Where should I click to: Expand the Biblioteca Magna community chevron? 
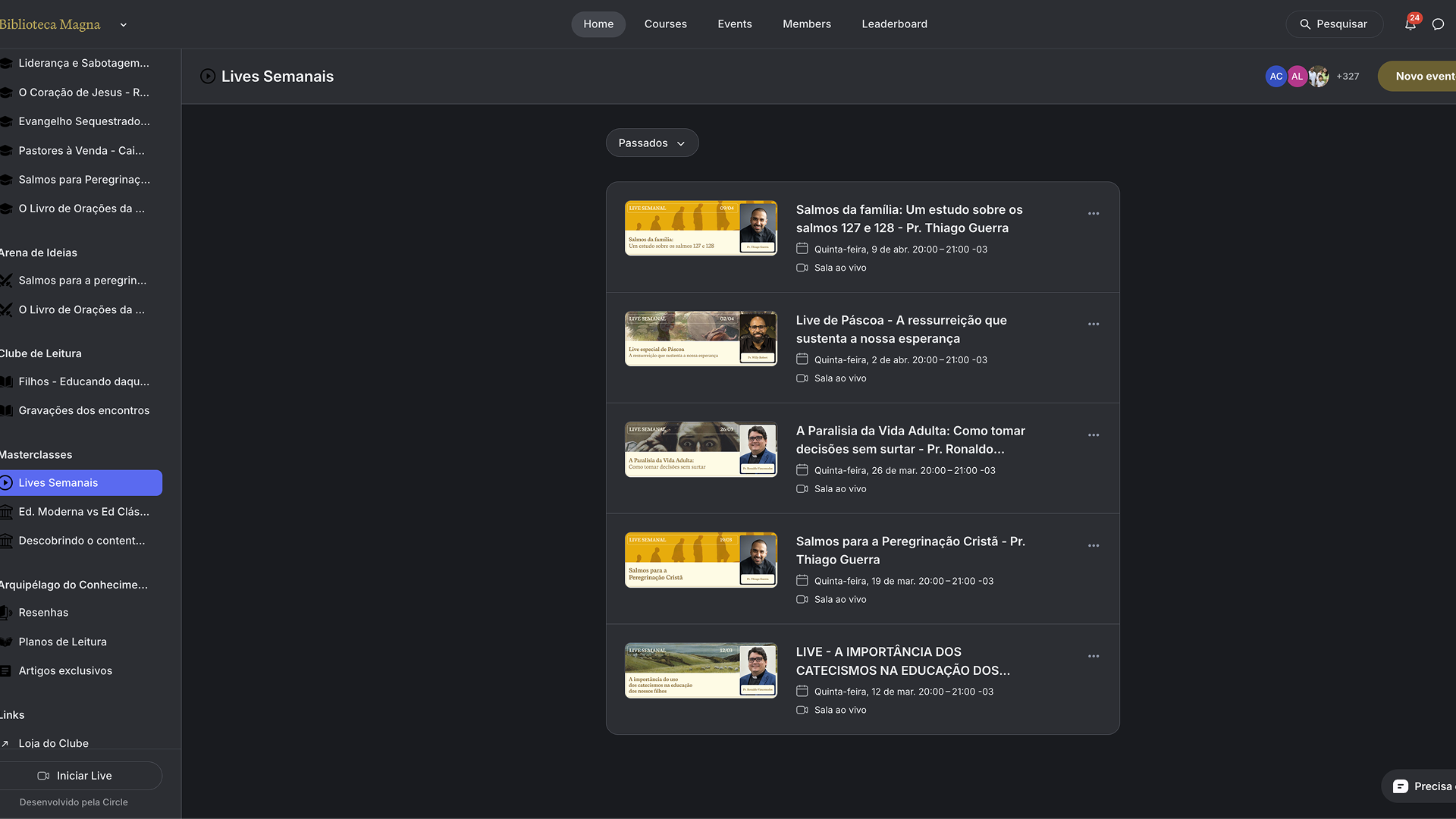click(124, 25)
